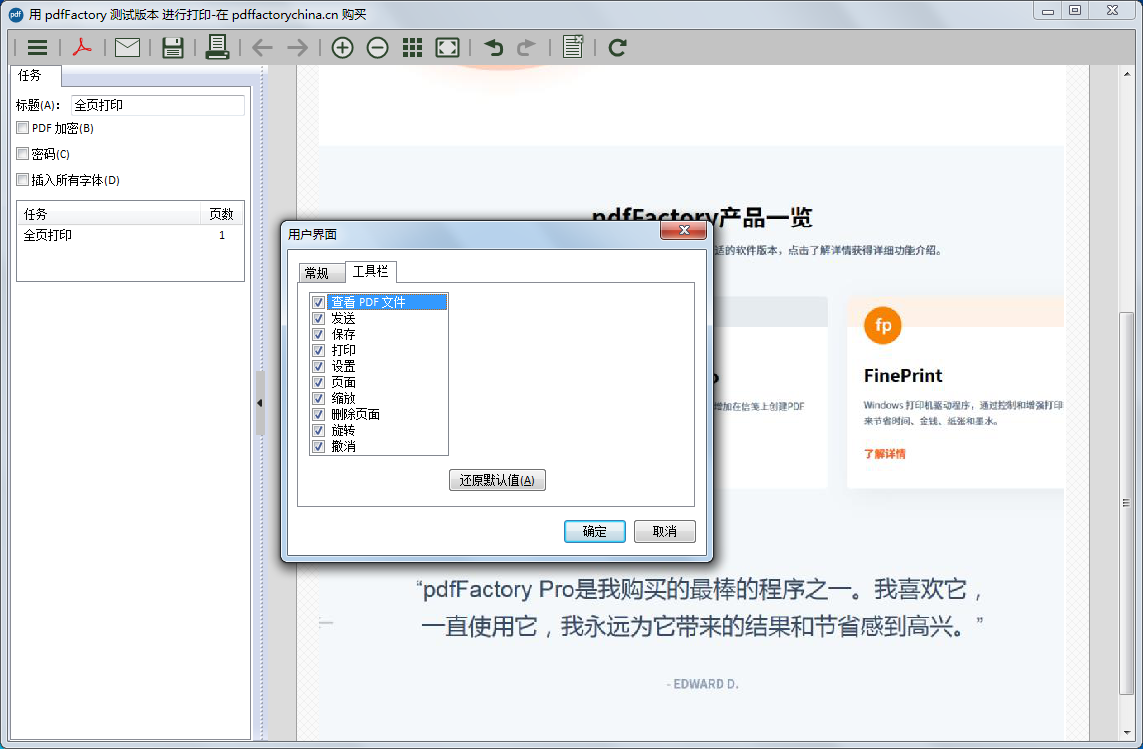Click the pdfFactory window title icon
Image resolution: width=1143 pixels, height=749 pixels.
coord(16,15)
